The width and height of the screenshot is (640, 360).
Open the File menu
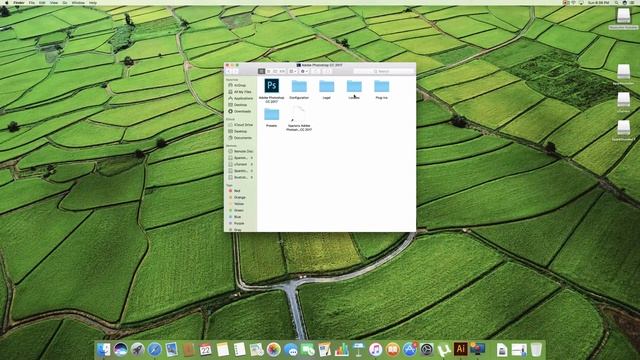[x=31, y=2]
